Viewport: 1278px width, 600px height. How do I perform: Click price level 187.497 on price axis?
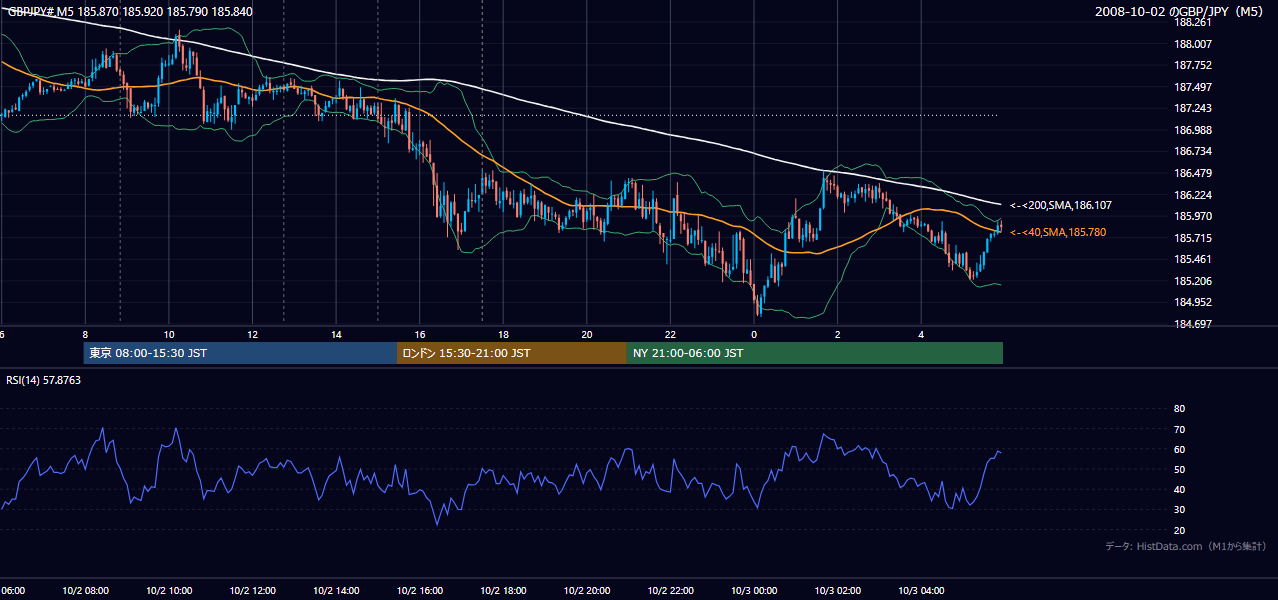(1193, 87)
